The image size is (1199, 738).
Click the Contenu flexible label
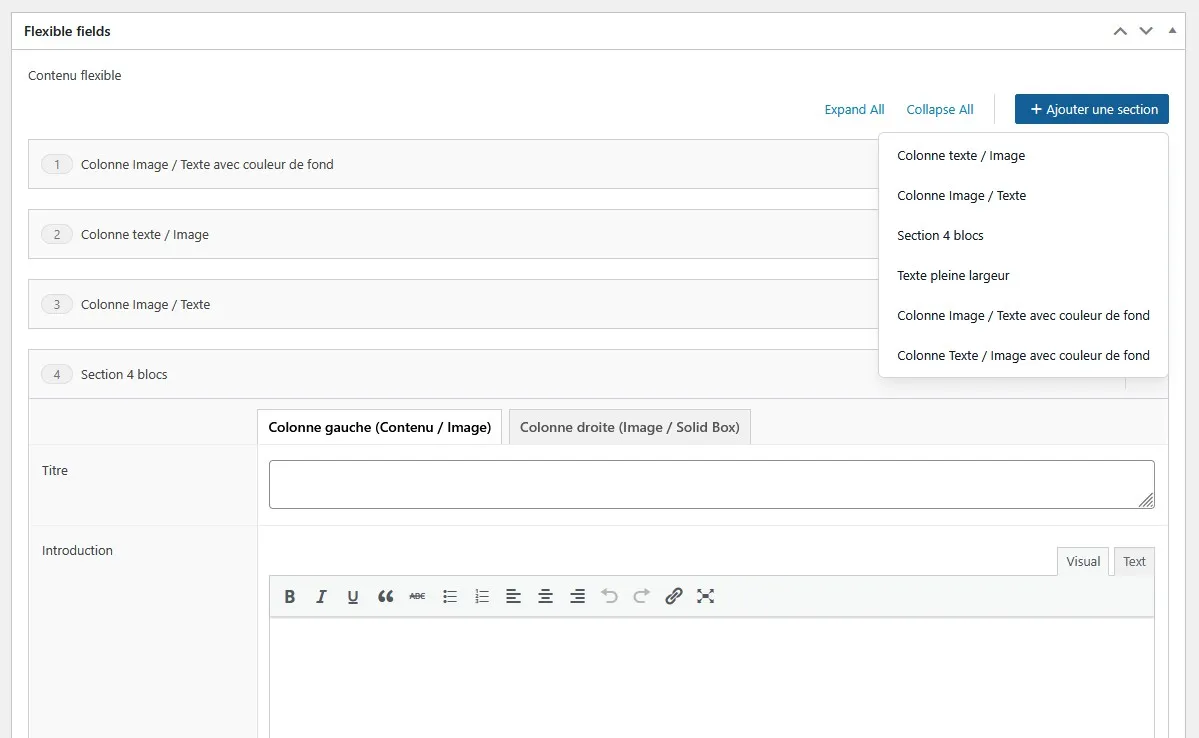(75, 76)
